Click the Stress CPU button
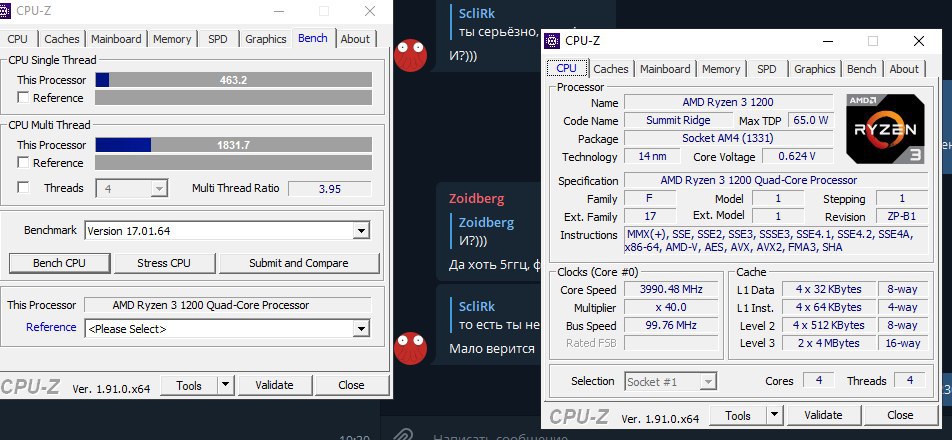Screen dimensions: 952x440 pyautogui.click(x=164, y=263)
